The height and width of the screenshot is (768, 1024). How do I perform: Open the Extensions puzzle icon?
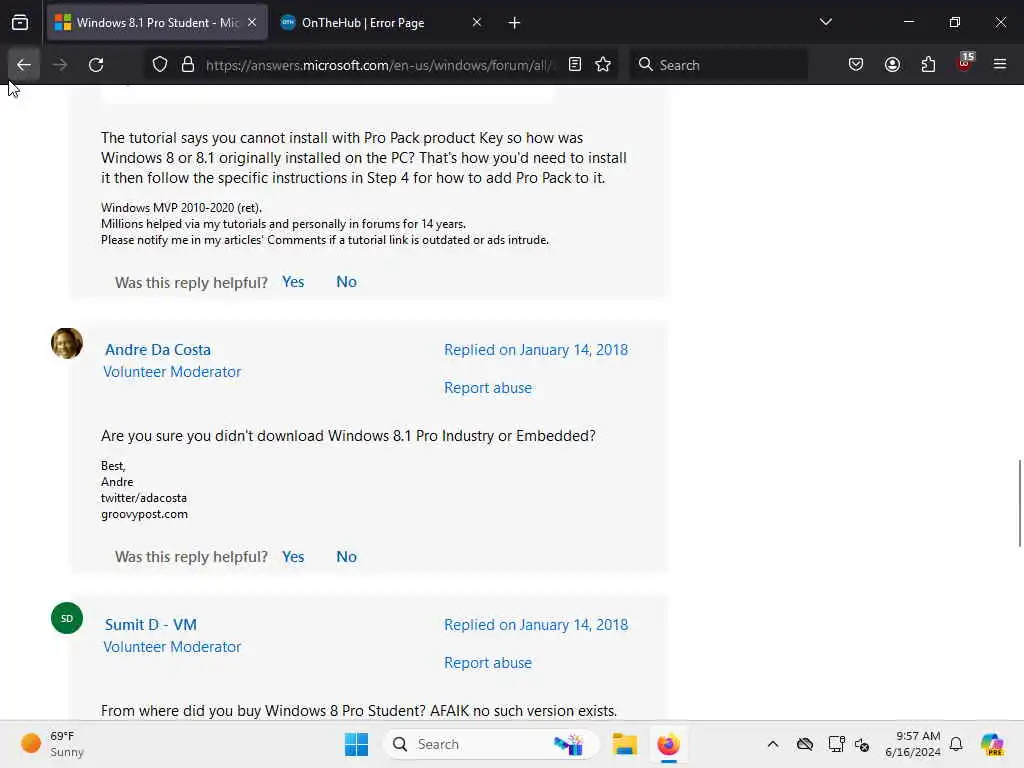[928, 65]
